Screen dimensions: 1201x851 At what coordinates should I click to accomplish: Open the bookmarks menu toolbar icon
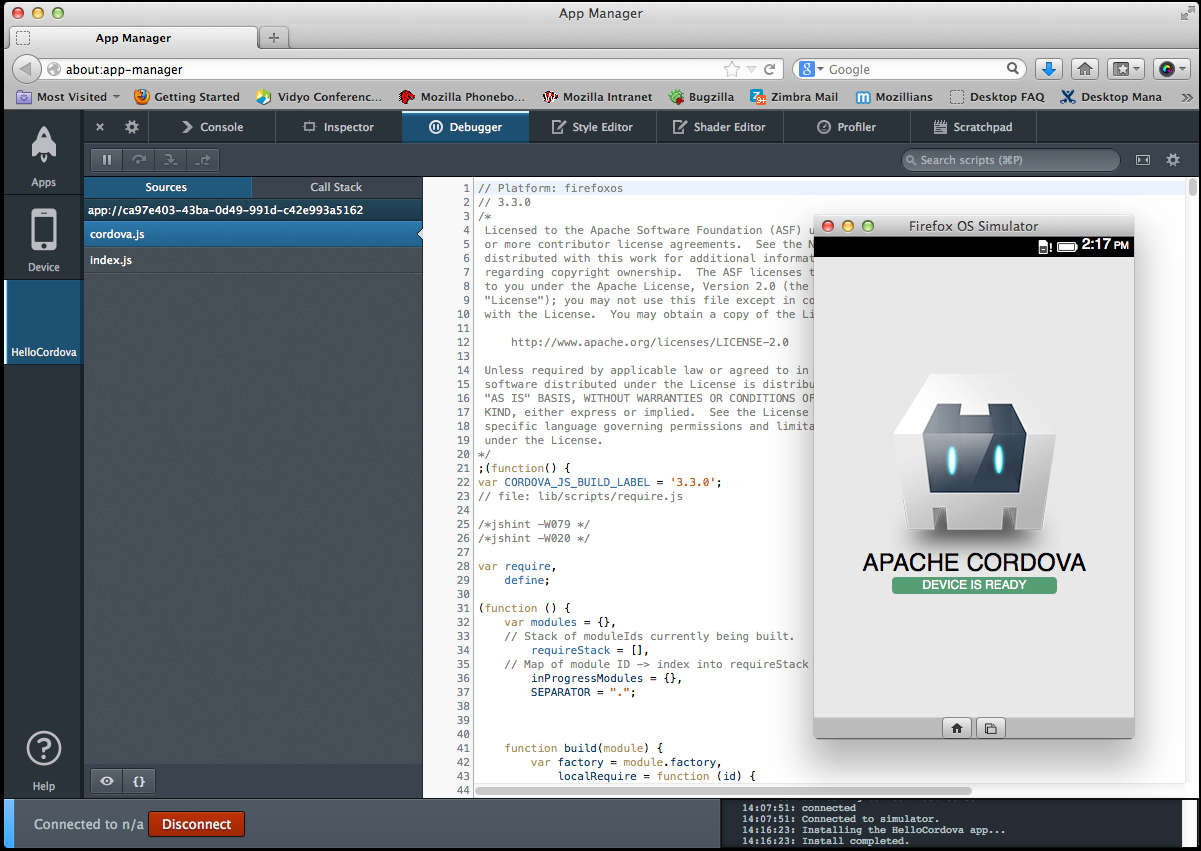[x=1126, y=69]
